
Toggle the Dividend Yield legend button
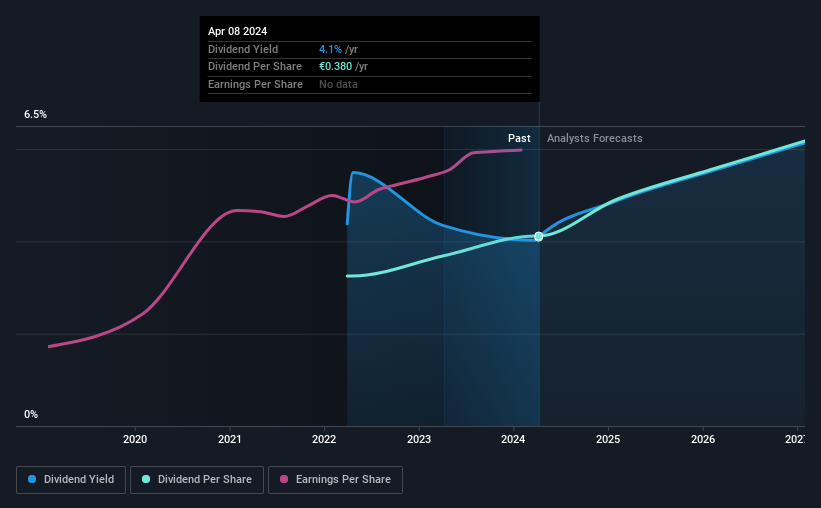click(71, 480)
